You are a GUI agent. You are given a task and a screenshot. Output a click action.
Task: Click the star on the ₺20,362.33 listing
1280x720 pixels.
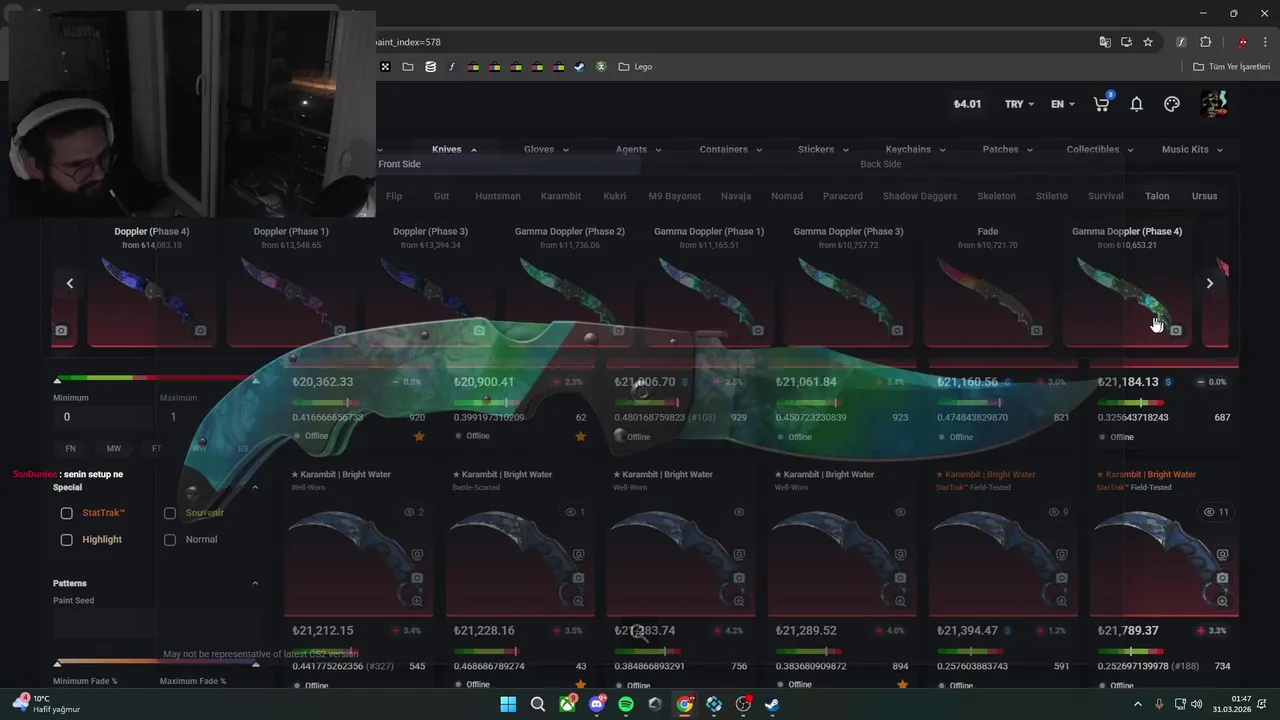click(x=419, y=436)
